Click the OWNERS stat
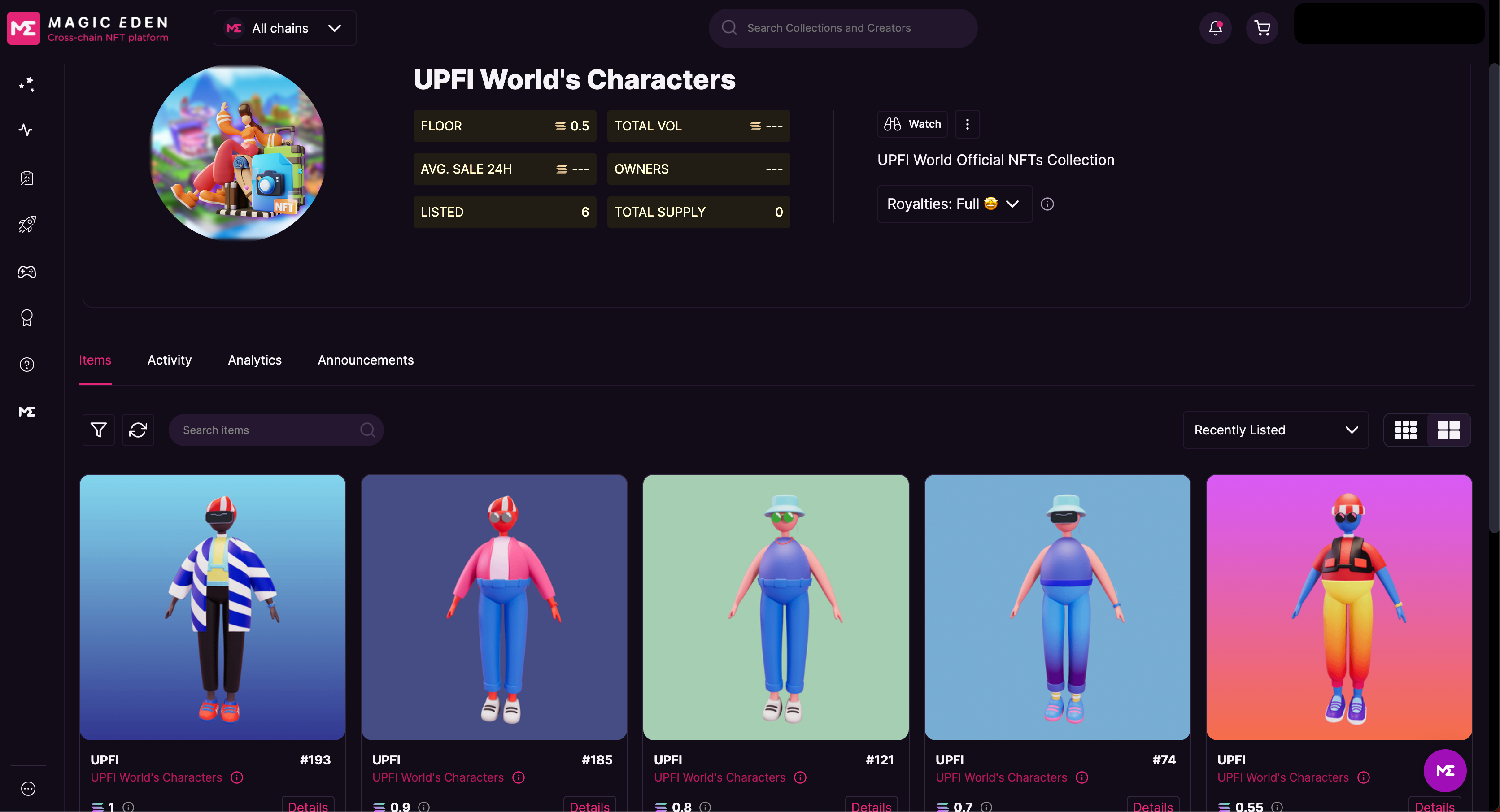 [x=699, y=169]
